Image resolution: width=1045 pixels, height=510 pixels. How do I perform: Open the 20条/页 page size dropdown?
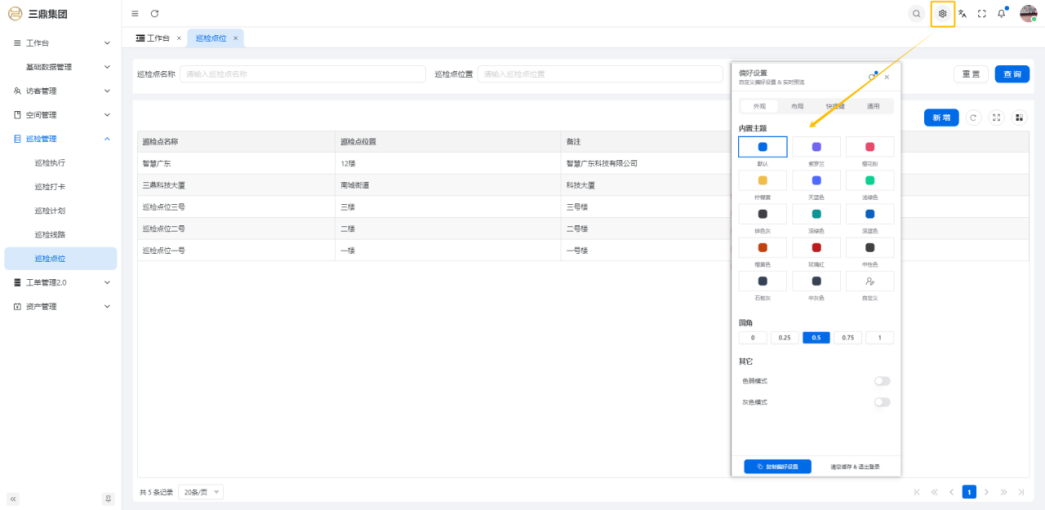click(203, 492)
